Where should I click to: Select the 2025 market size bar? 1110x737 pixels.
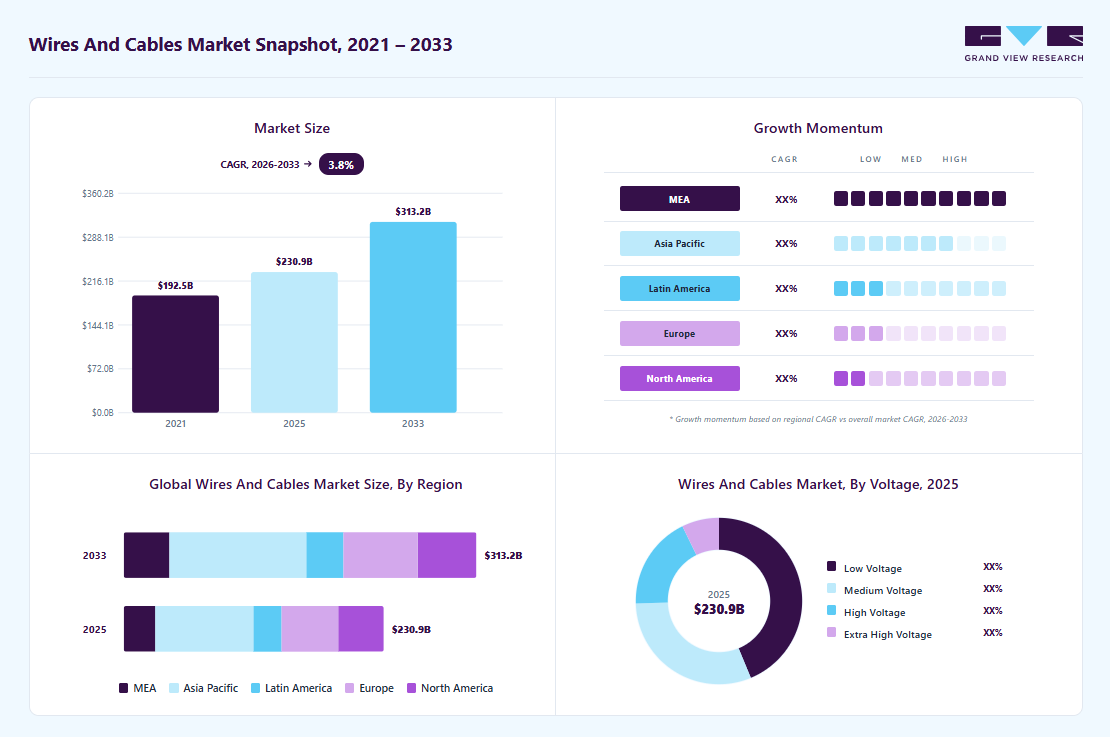(294, 342)
